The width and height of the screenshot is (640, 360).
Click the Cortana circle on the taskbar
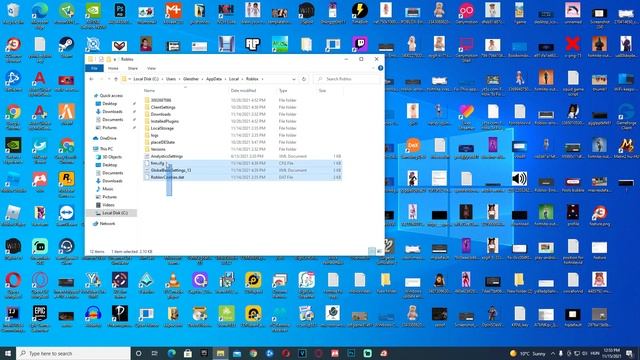point(139,353)
